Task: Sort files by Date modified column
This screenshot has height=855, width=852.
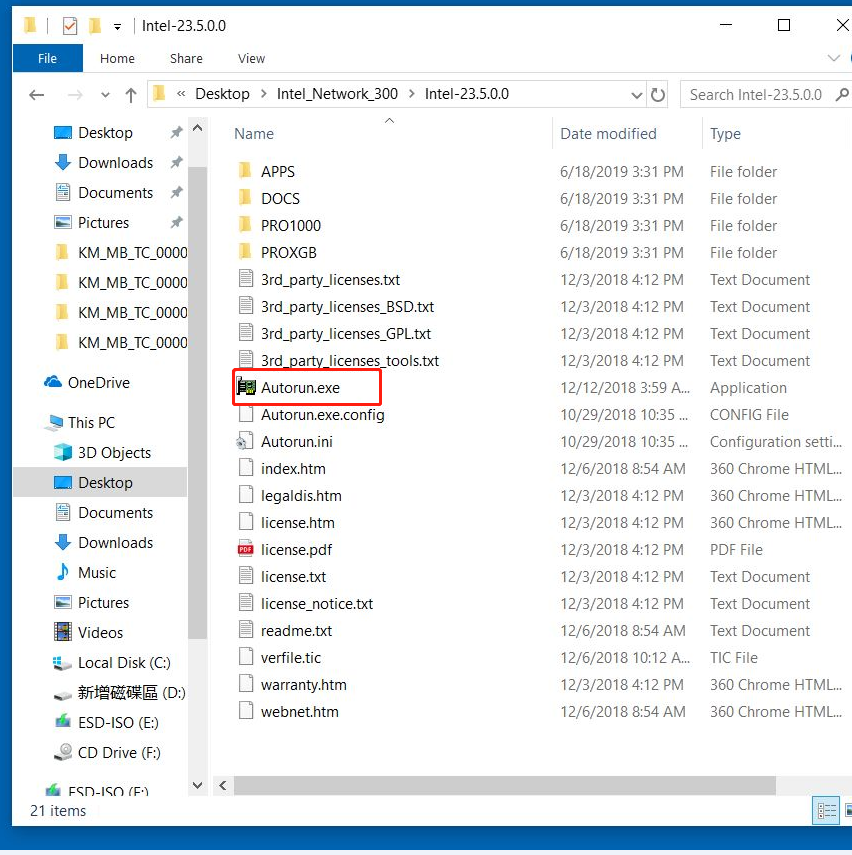Action: [608, 134]
